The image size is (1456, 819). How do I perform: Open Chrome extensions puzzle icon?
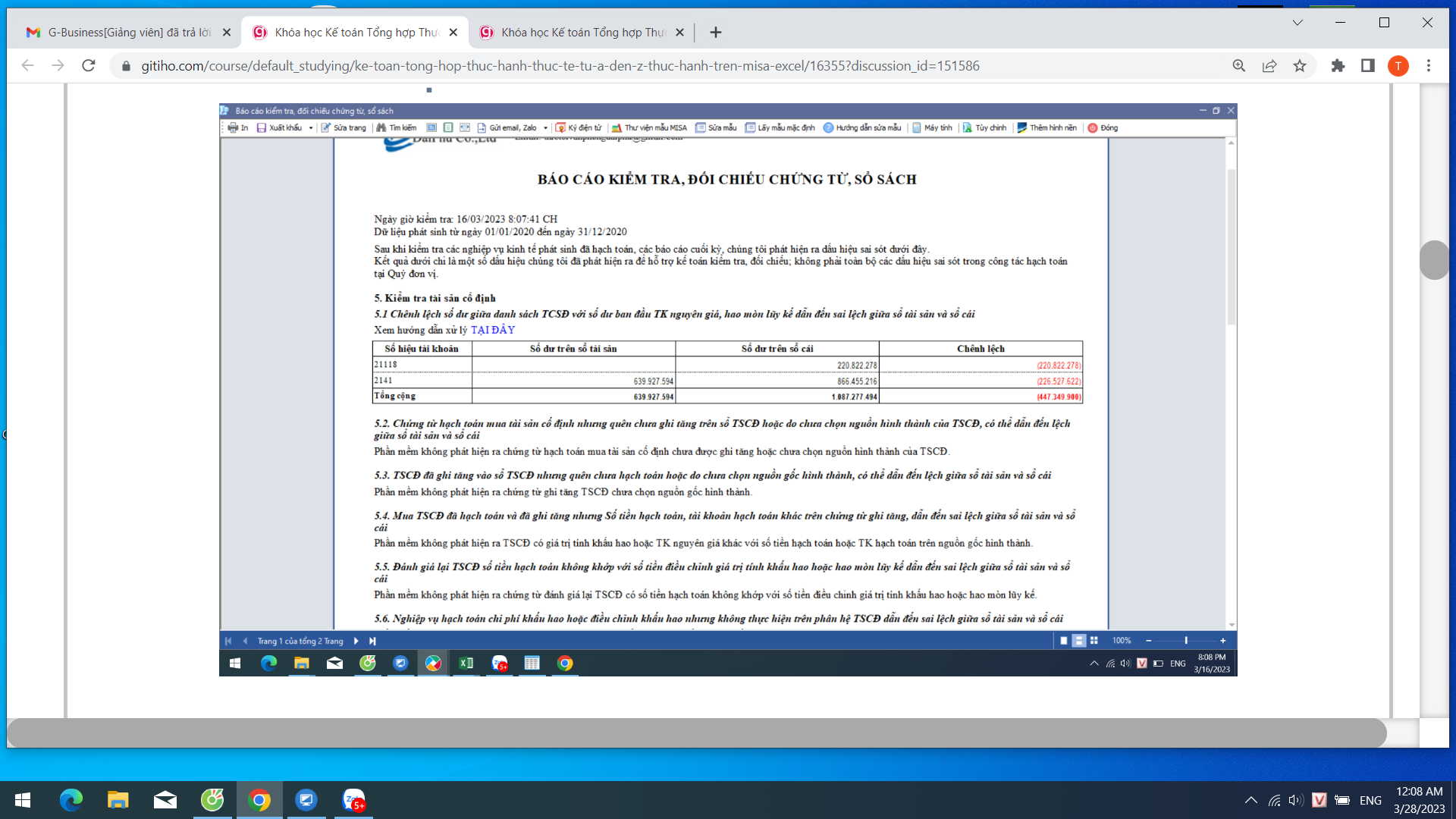tap(1338, 66)
